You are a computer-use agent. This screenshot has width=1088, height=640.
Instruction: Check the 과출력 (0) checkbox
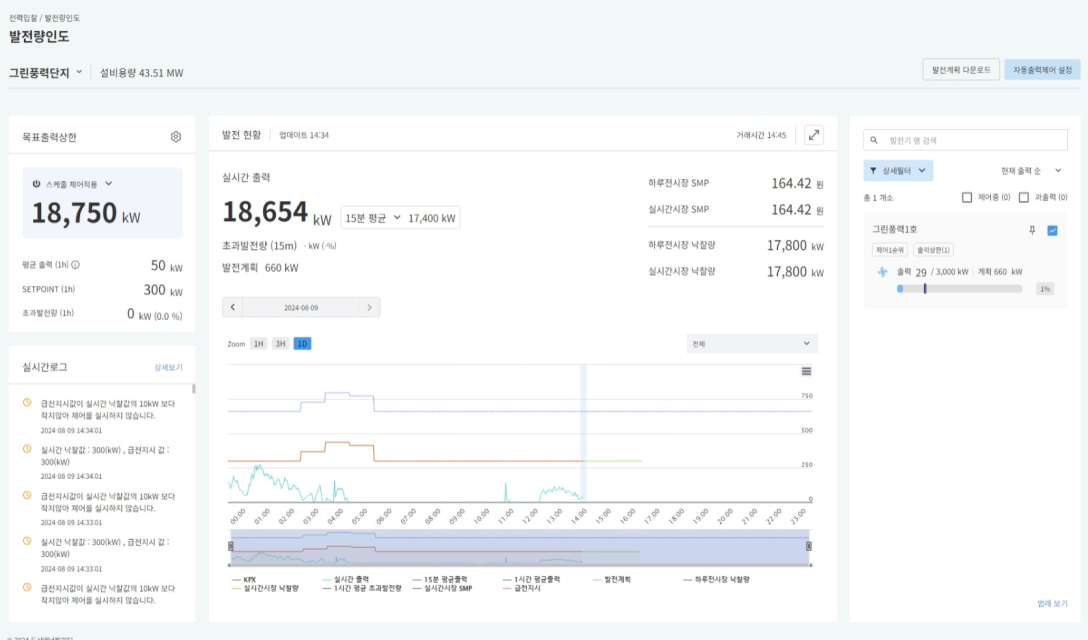tap(1023, 198)
